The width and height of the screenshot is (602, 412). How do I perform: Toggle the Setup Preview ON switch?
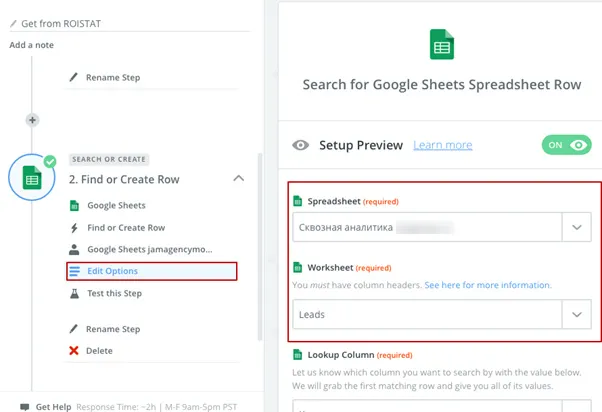click(x=566, y=145)
